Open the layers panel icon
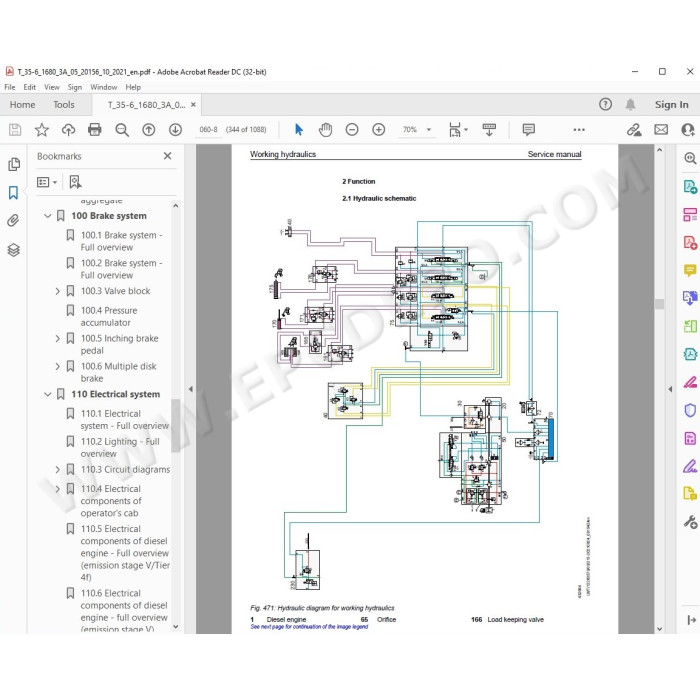 point(13,250)
